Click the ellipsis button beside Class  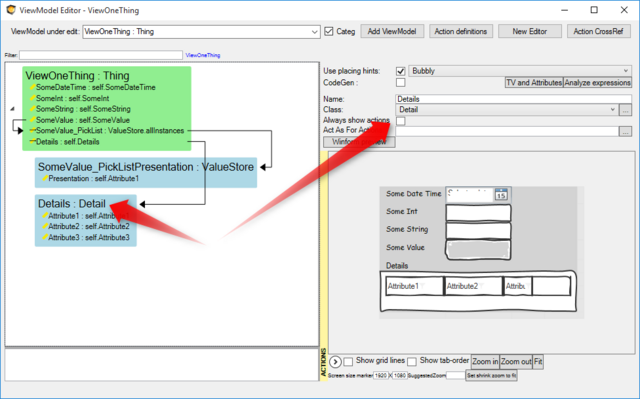click(625, 110)
